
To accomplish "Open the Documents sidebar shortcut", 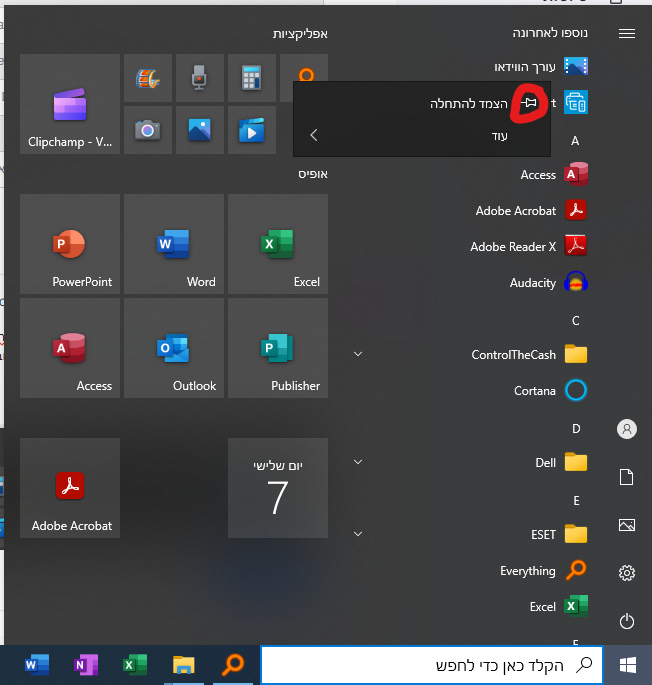I will [x=627, y=477].
